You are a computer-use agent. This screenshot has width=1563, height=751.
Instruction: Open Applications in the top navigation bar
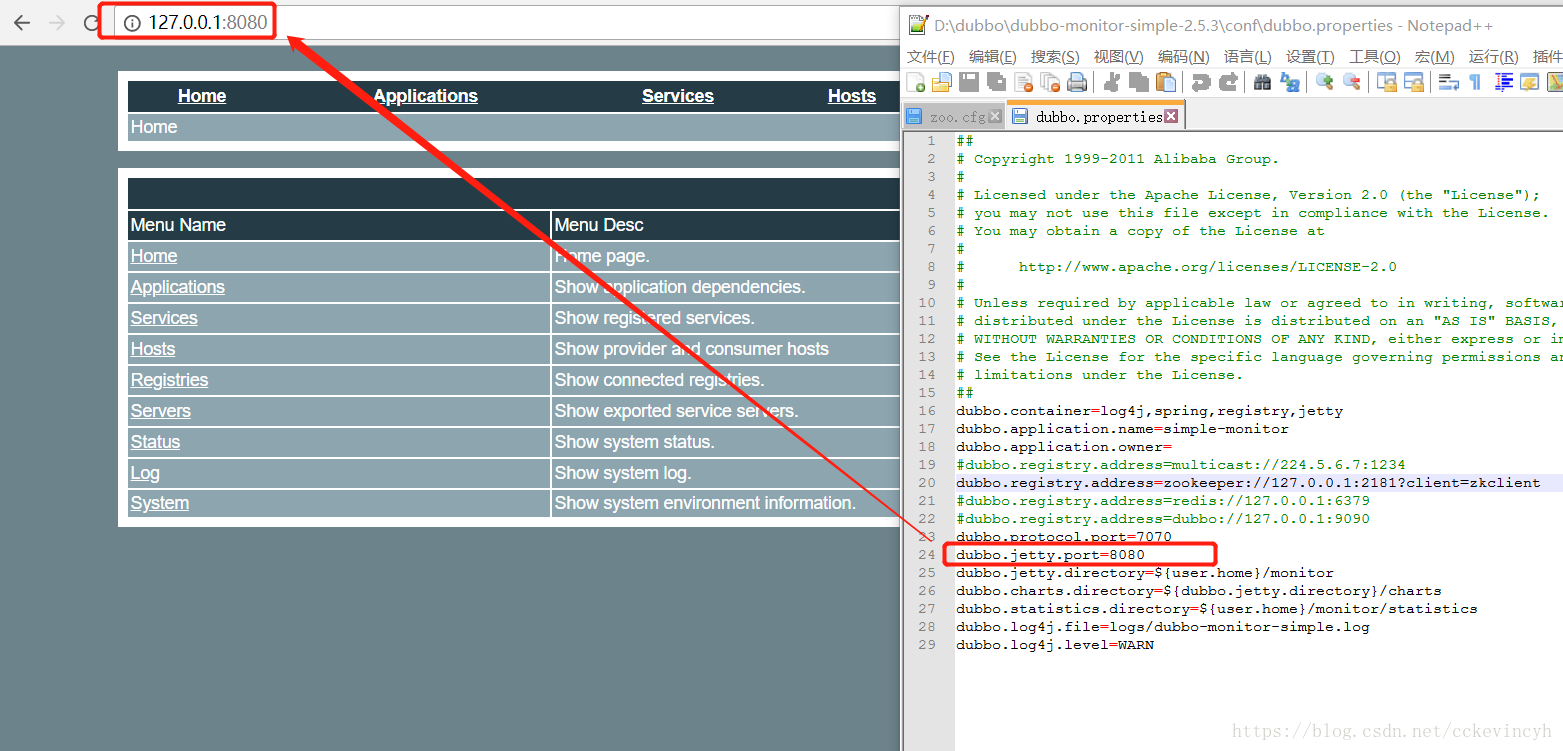(x=426, y=96)
